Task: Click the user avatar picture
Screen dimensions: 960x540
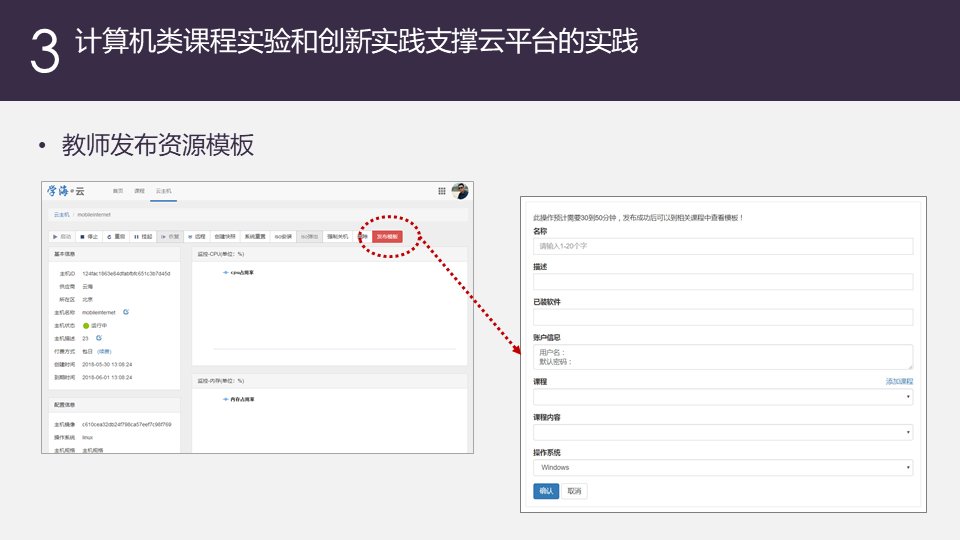Action: pos(460,191)
